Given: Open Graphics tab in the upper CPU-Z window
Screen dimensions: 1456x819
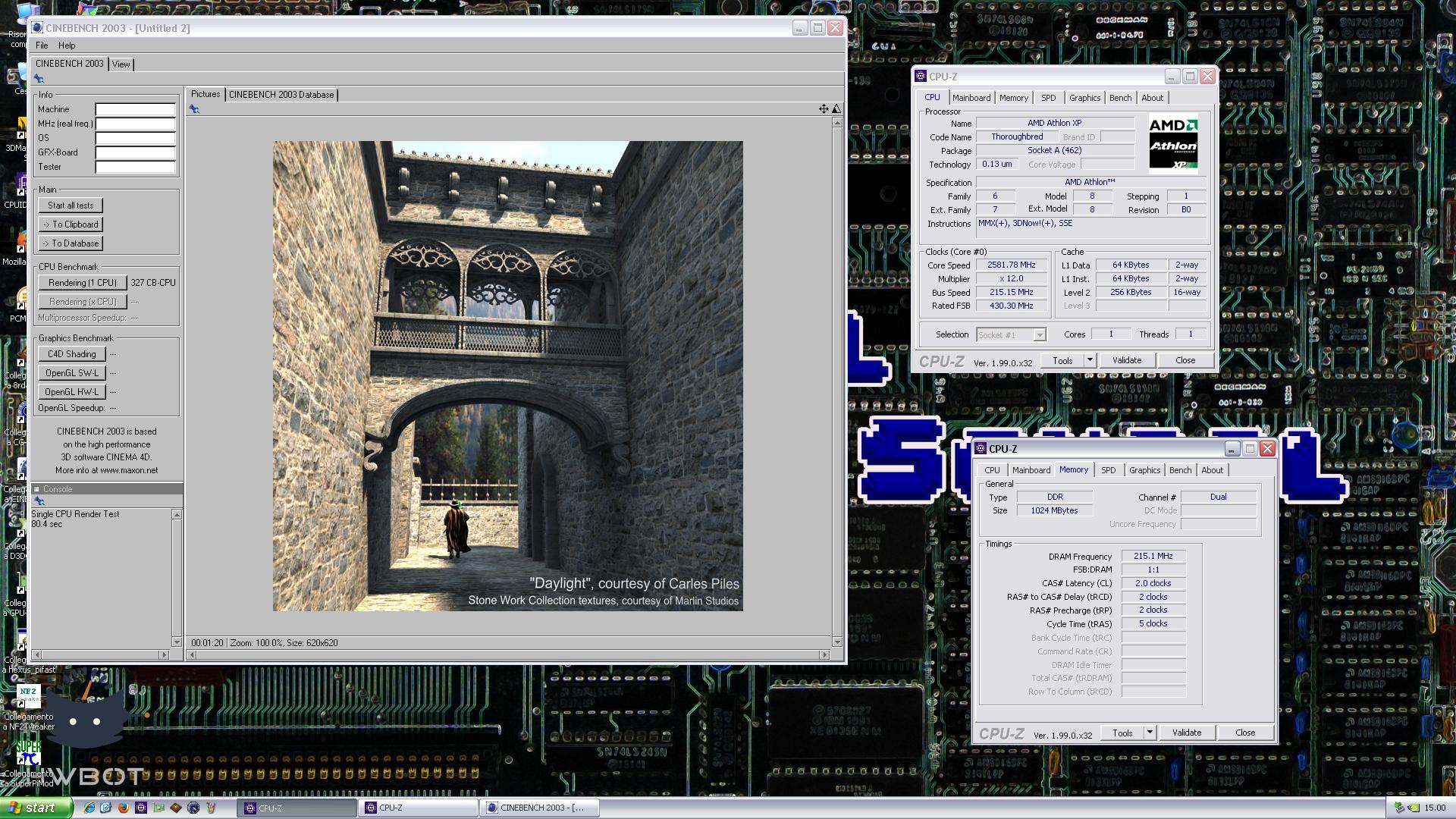Looking at the screenshot, I should [1084, 98].
